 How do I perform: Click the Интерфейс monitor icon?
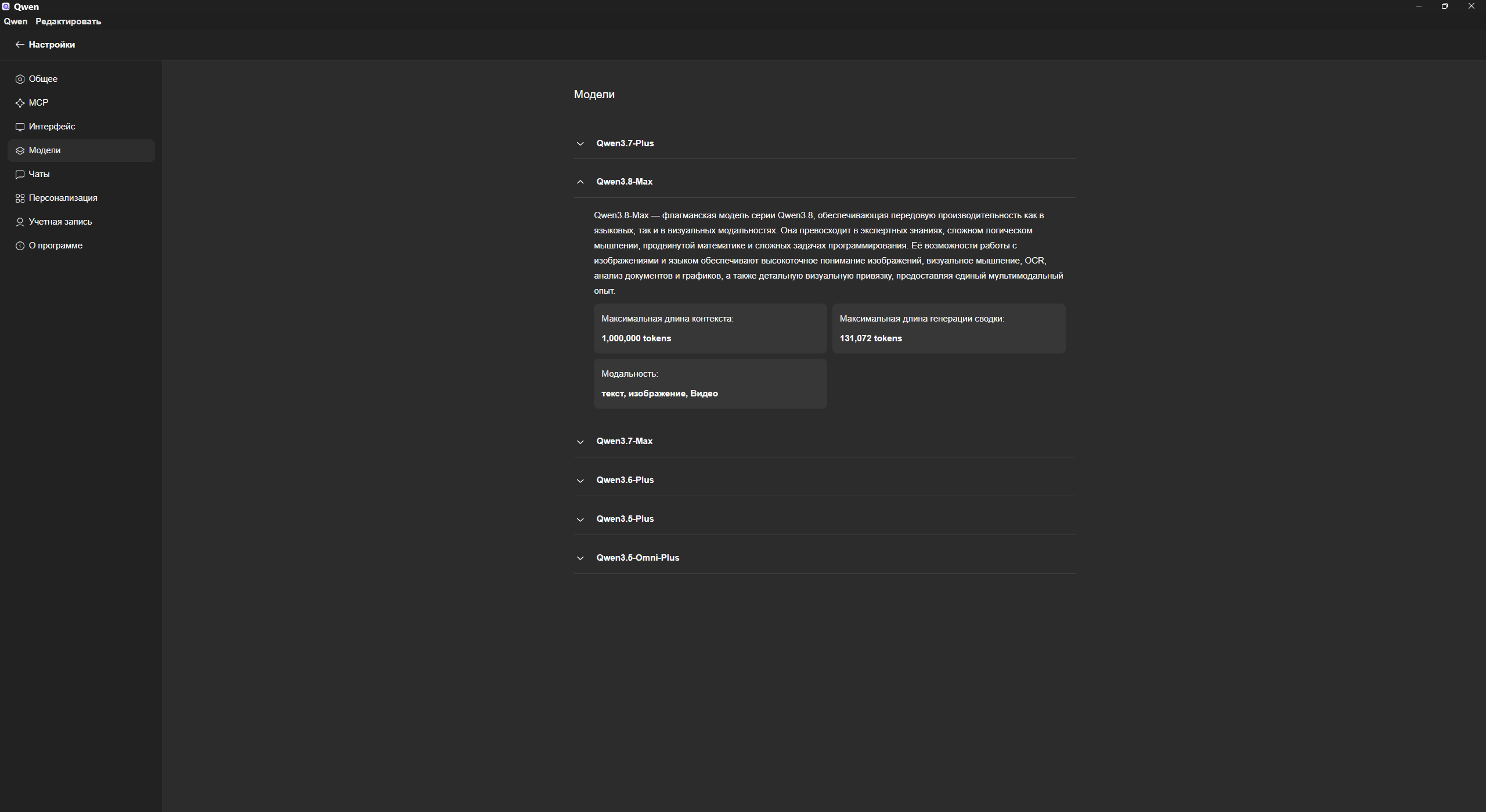[x=20, y=127]
